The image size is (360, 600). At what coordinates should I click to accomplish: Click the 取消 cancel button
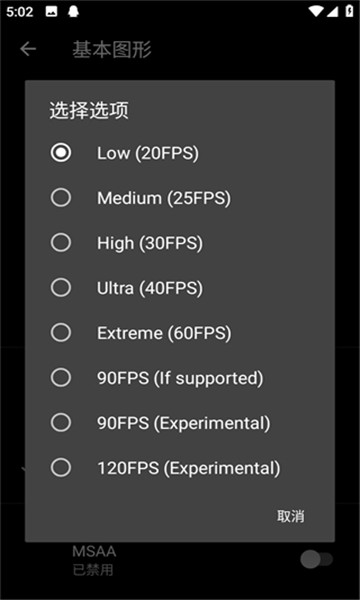coord(291,516)
